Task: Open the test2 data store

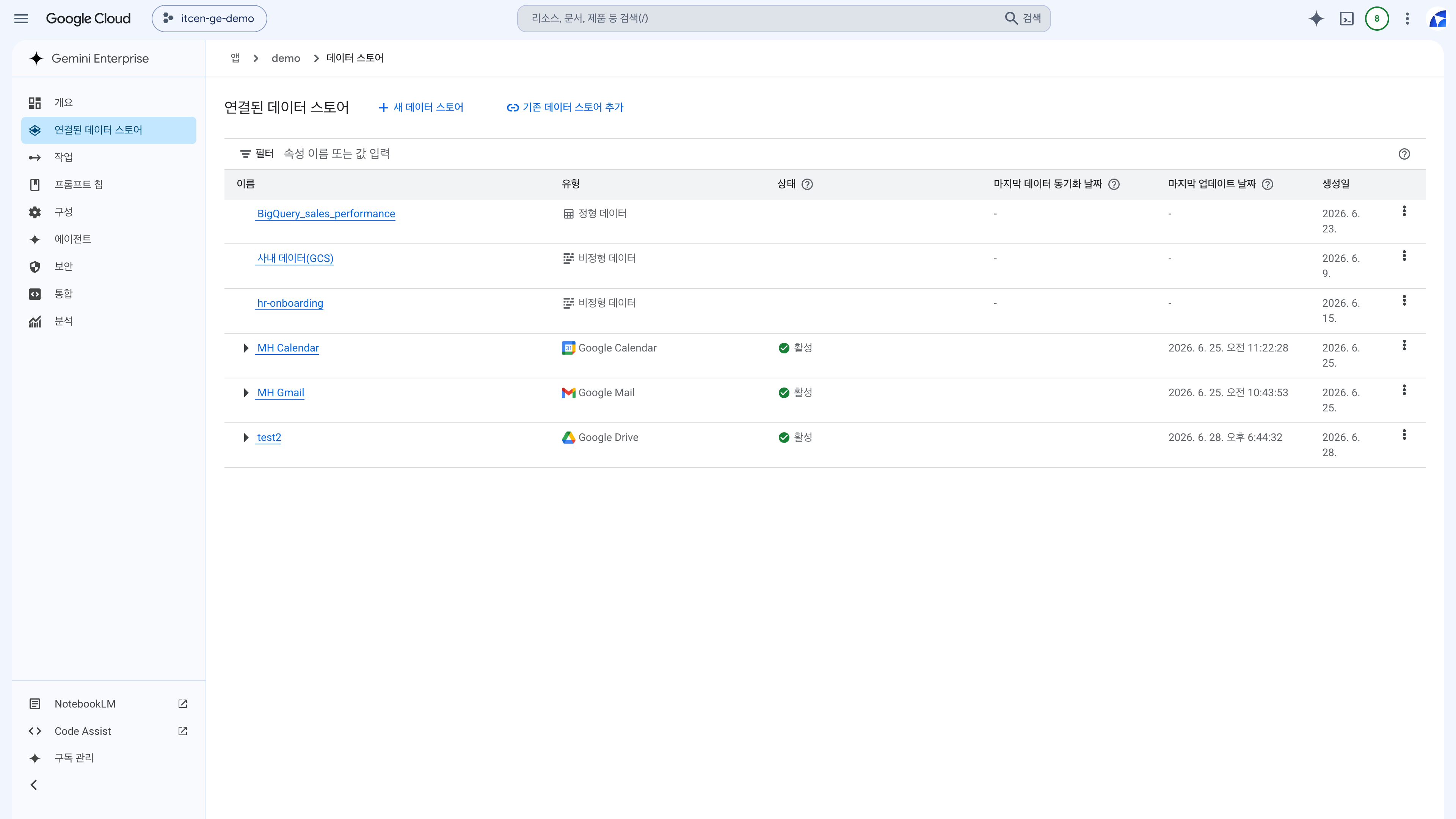Action: 269,438
